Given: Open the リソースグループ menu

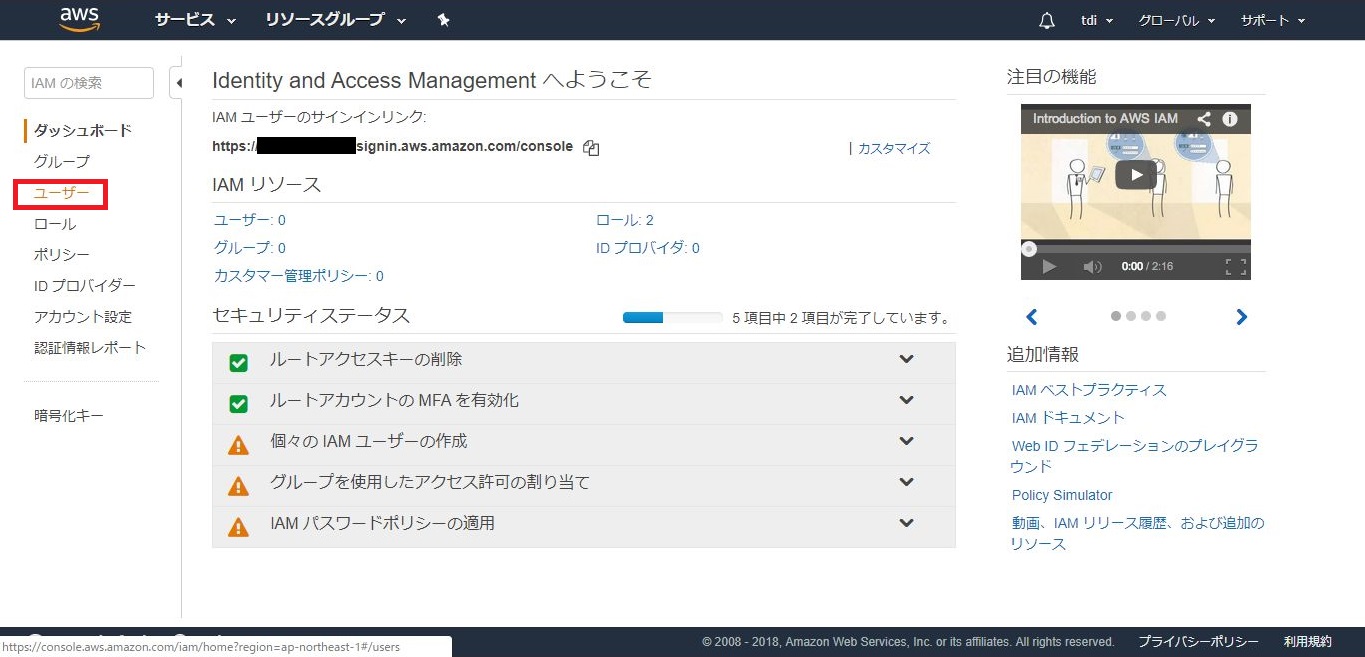Looking at the screenshot, I should coord(335,20).
